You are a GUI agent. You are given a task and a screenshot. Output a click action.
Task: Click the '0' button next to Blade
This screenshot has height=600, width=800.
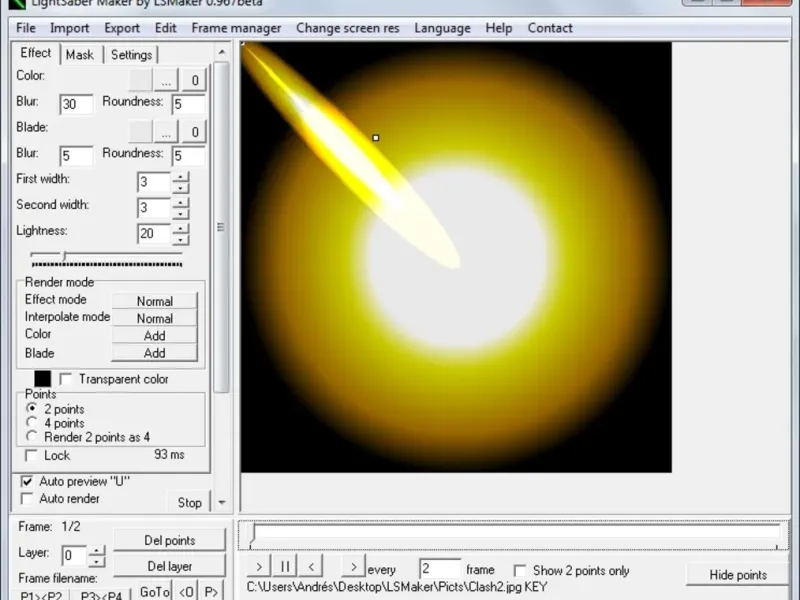click(x=194, y=132)
